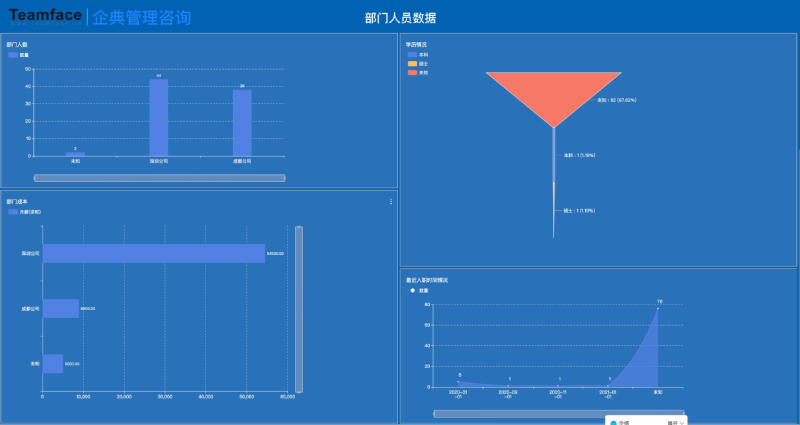The width and height of the screenshot is (800, 425).
Task: Click the Teamface logo
Action: [x=45, y=16]
